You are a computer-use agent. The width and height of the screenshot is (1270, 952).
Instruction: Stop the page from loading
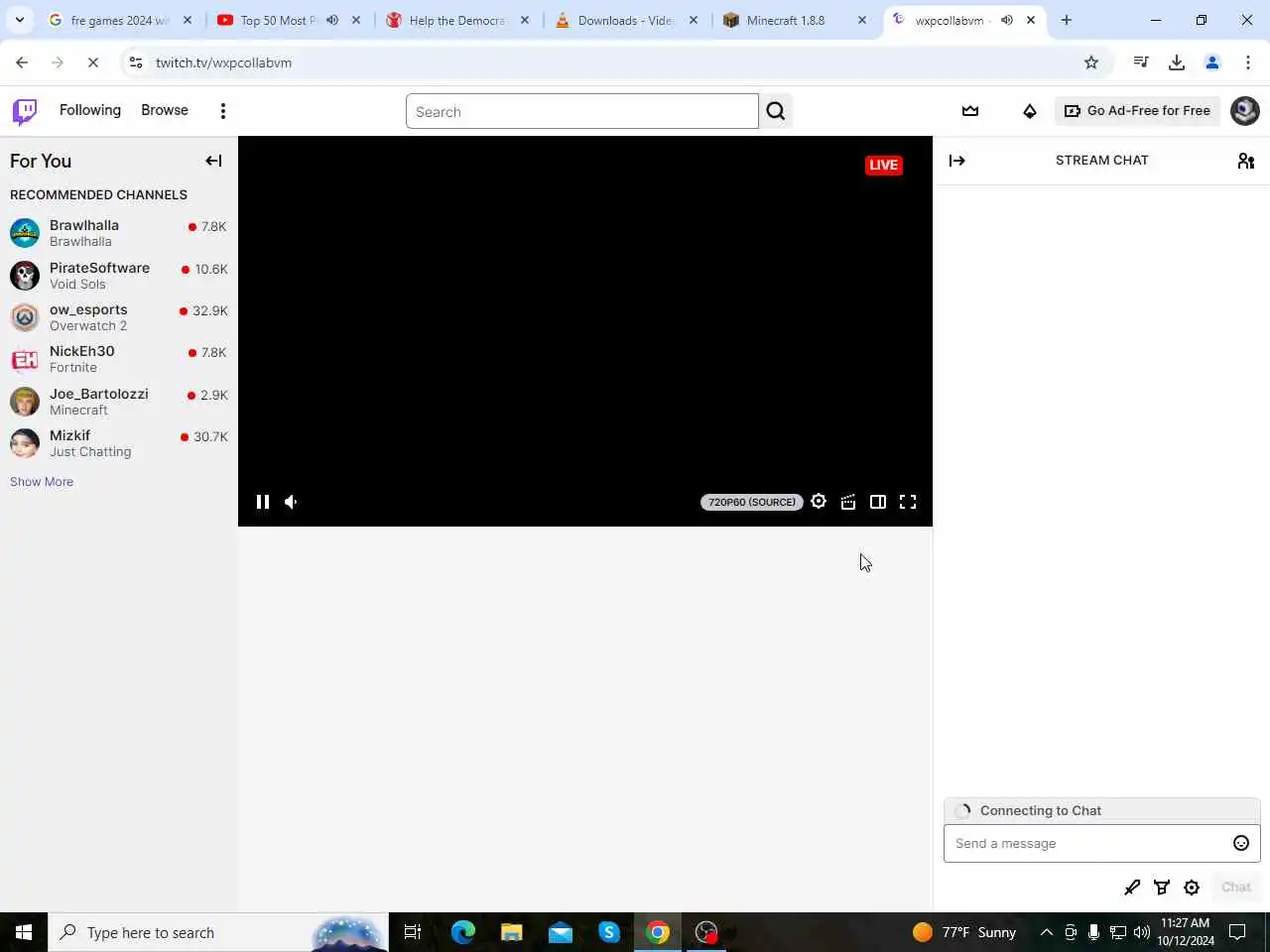click(93, 62)
